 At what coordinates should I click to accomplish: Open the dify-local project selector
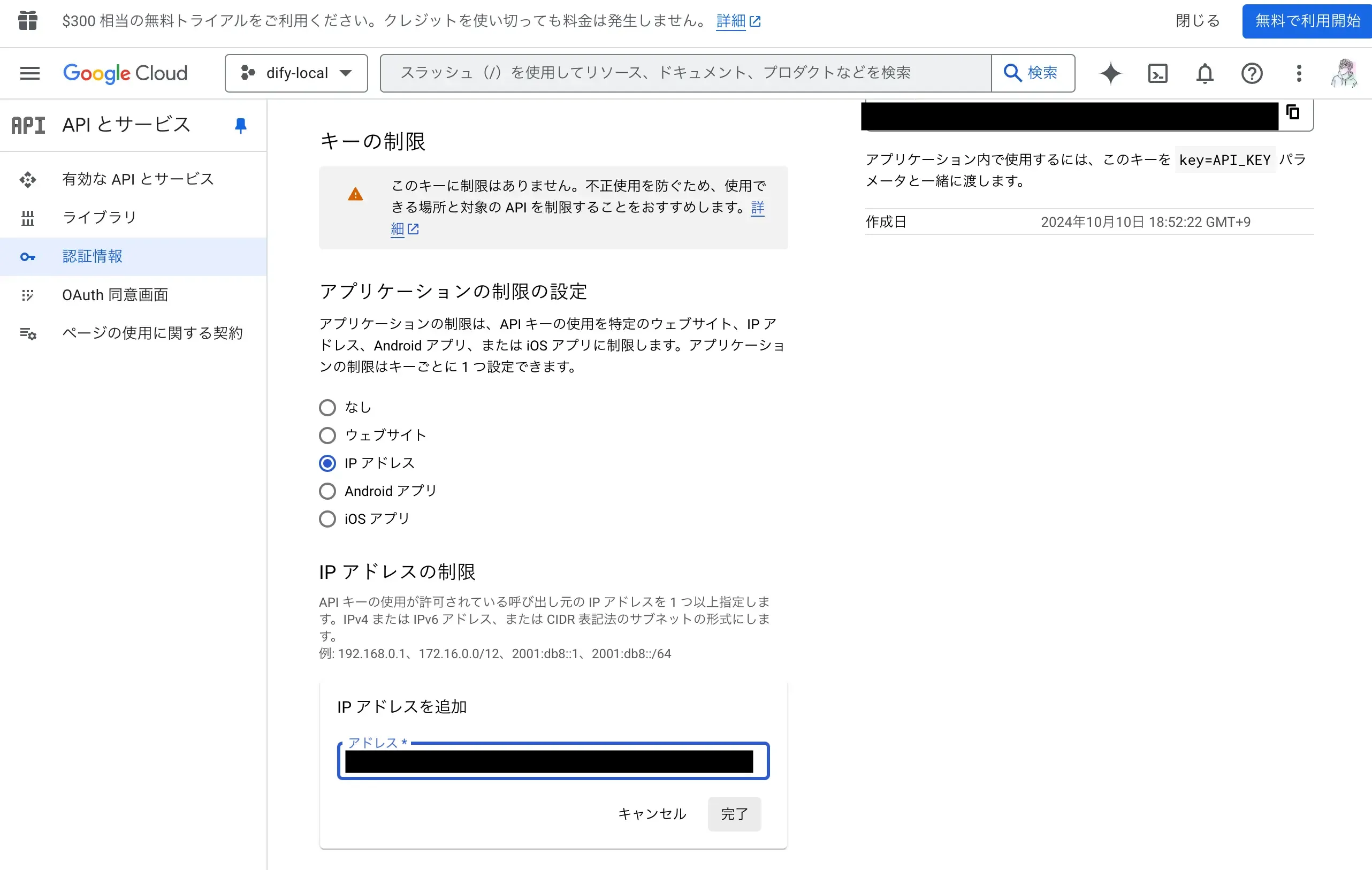pyautogui.click(x=296, y=73)
